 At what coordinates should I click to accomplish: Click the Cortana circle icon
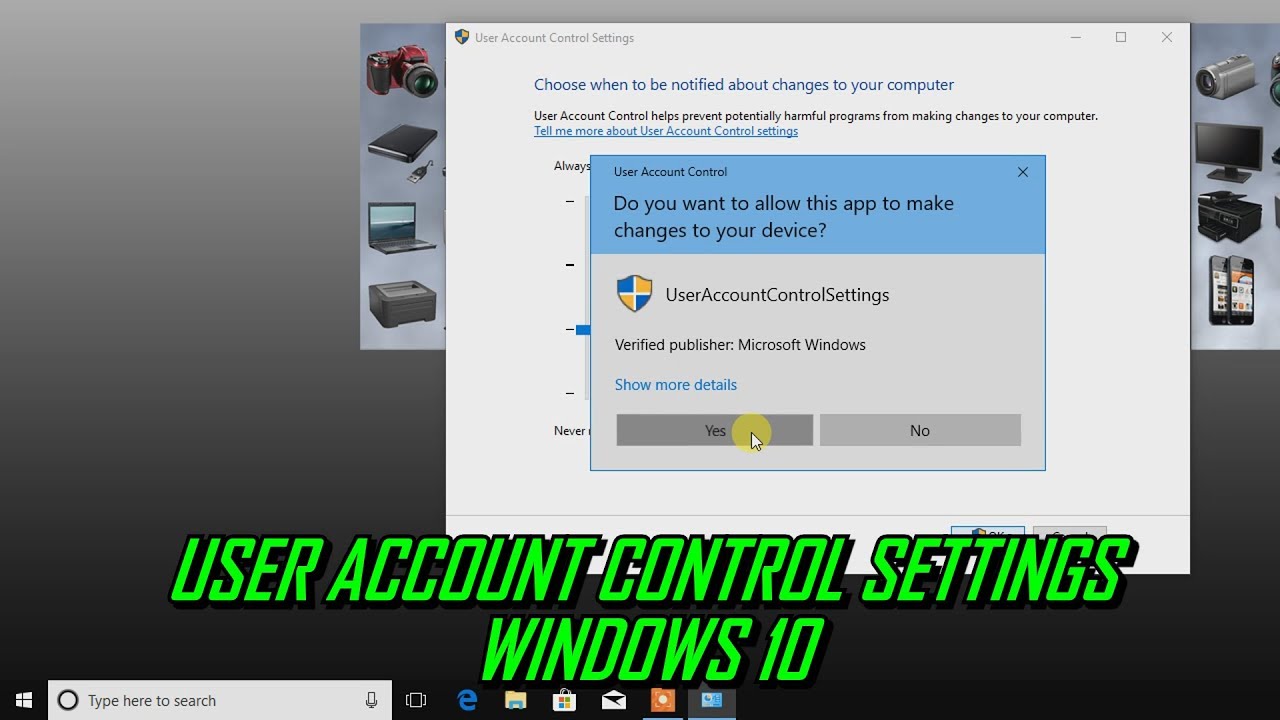[x=68, y=700]
